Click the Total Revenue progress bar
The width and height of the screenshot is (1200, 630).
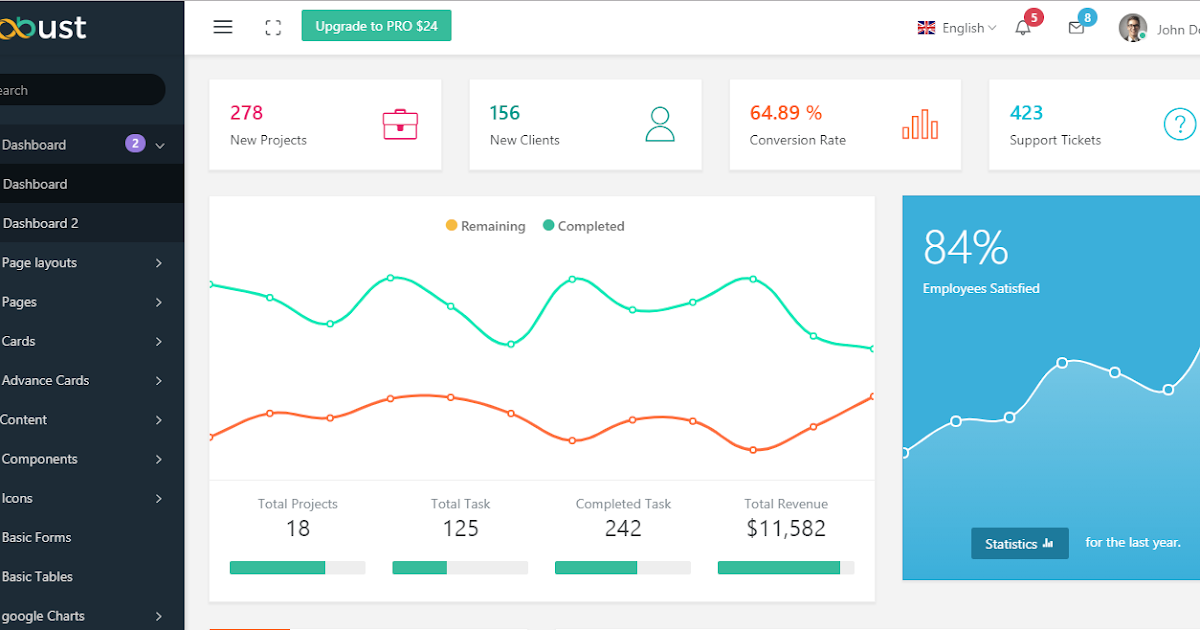[x=786, y=568]
